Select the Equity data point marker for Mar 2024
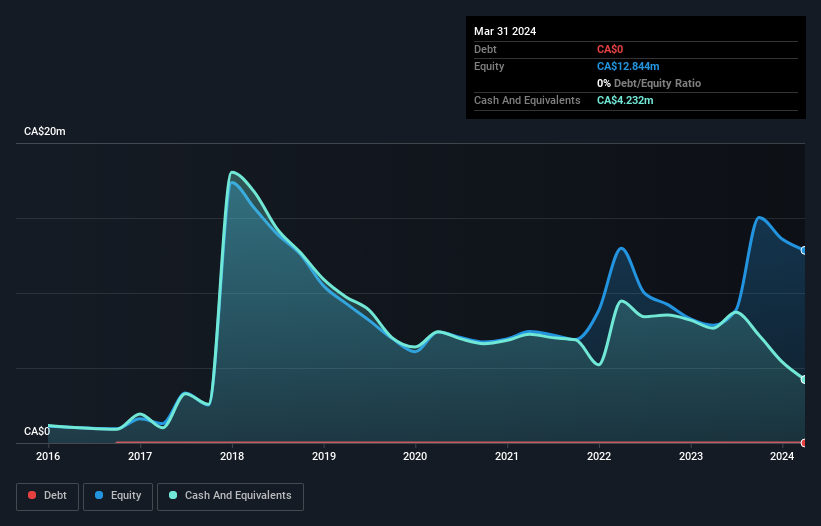Screen dimensions: 821x526 804,251
